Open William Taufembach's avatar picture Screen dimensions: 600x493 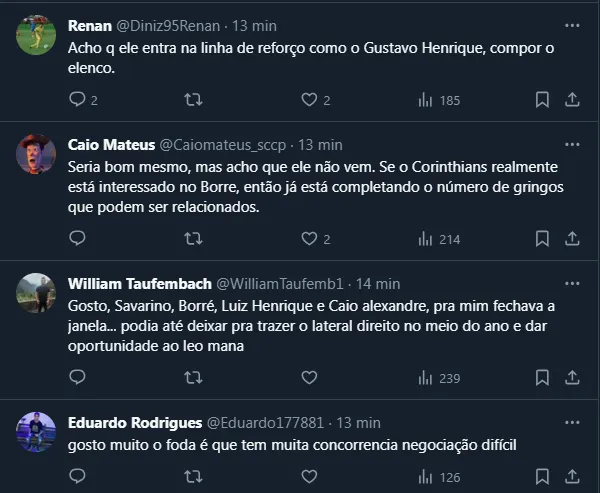pos(36,293)
